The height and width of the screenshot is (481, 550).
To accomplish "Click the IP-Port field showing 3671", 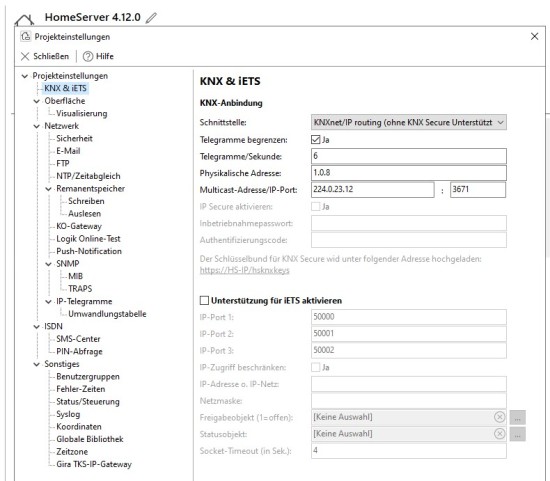I will point(478,189).
